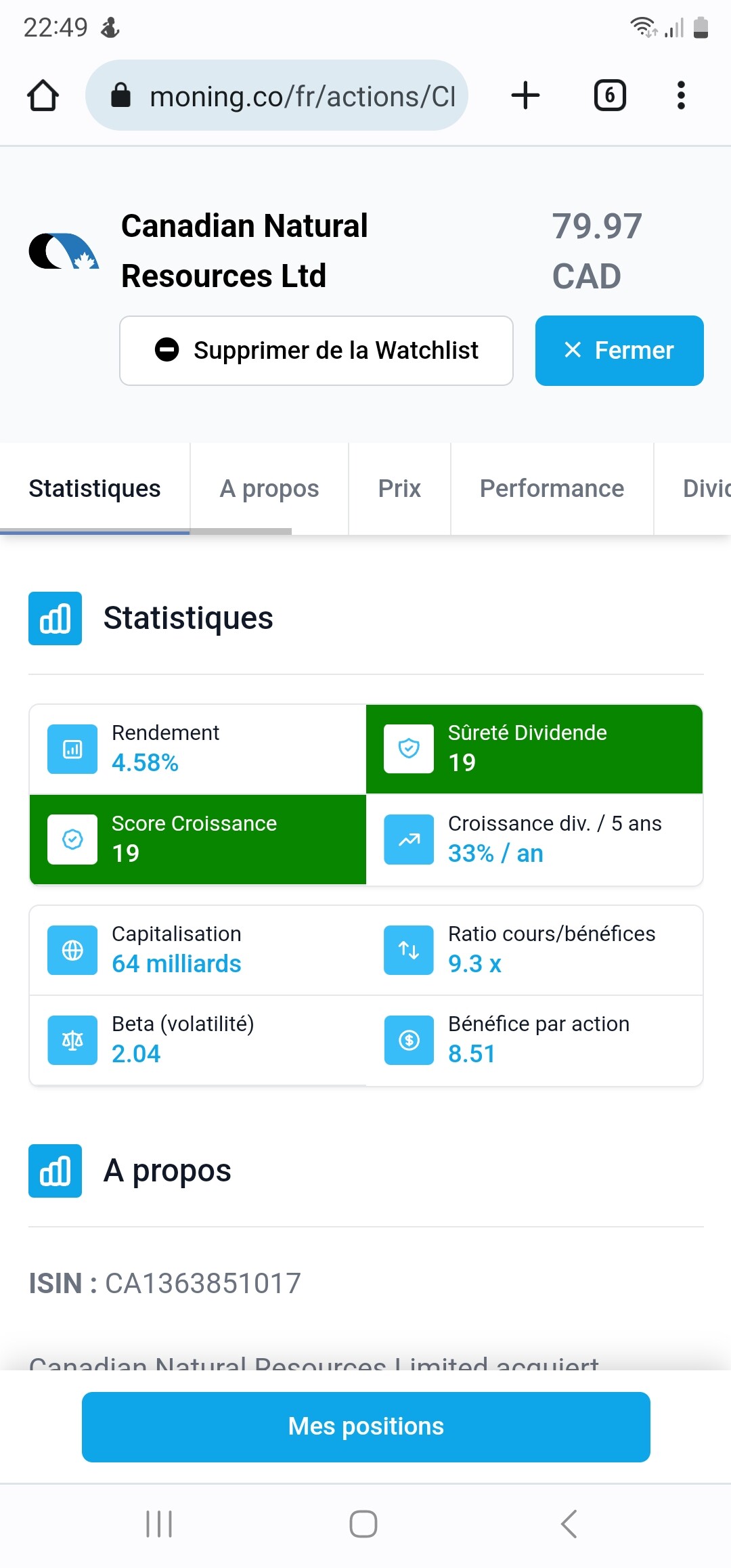The width and height of the screenshot is (731, 1568).
Task: Tap the A propos section heading
Action: [167, 1171]
